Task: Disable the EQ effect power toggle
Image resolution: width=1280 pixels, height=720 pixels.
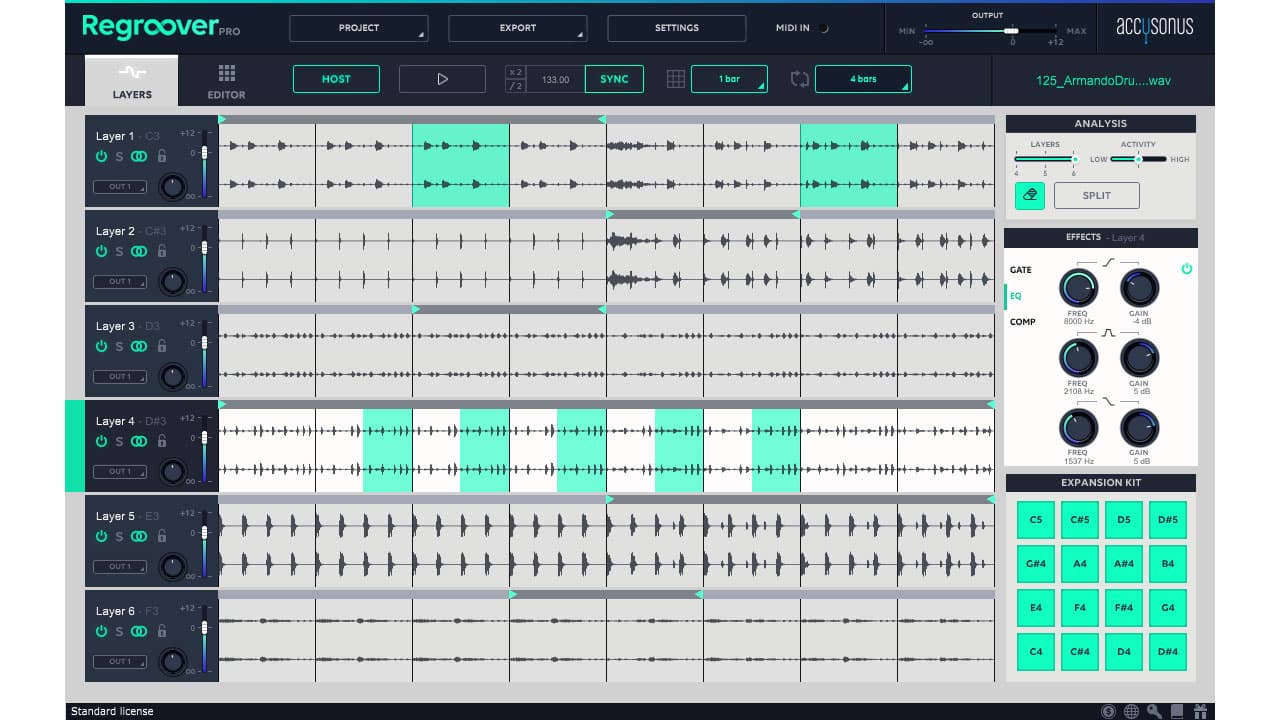Action: [x=1186, y=269]
